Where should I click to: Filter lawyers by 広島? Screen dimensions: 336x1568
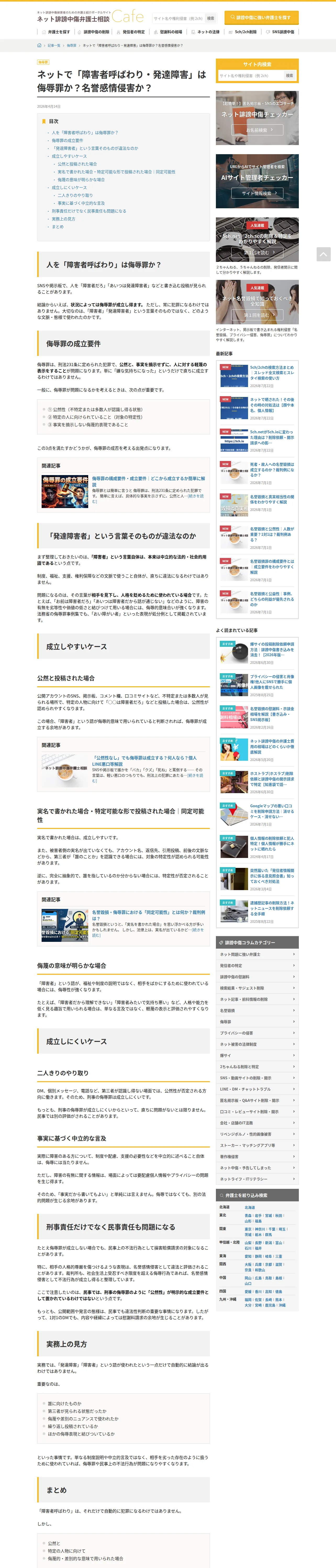click(259, 1278)
